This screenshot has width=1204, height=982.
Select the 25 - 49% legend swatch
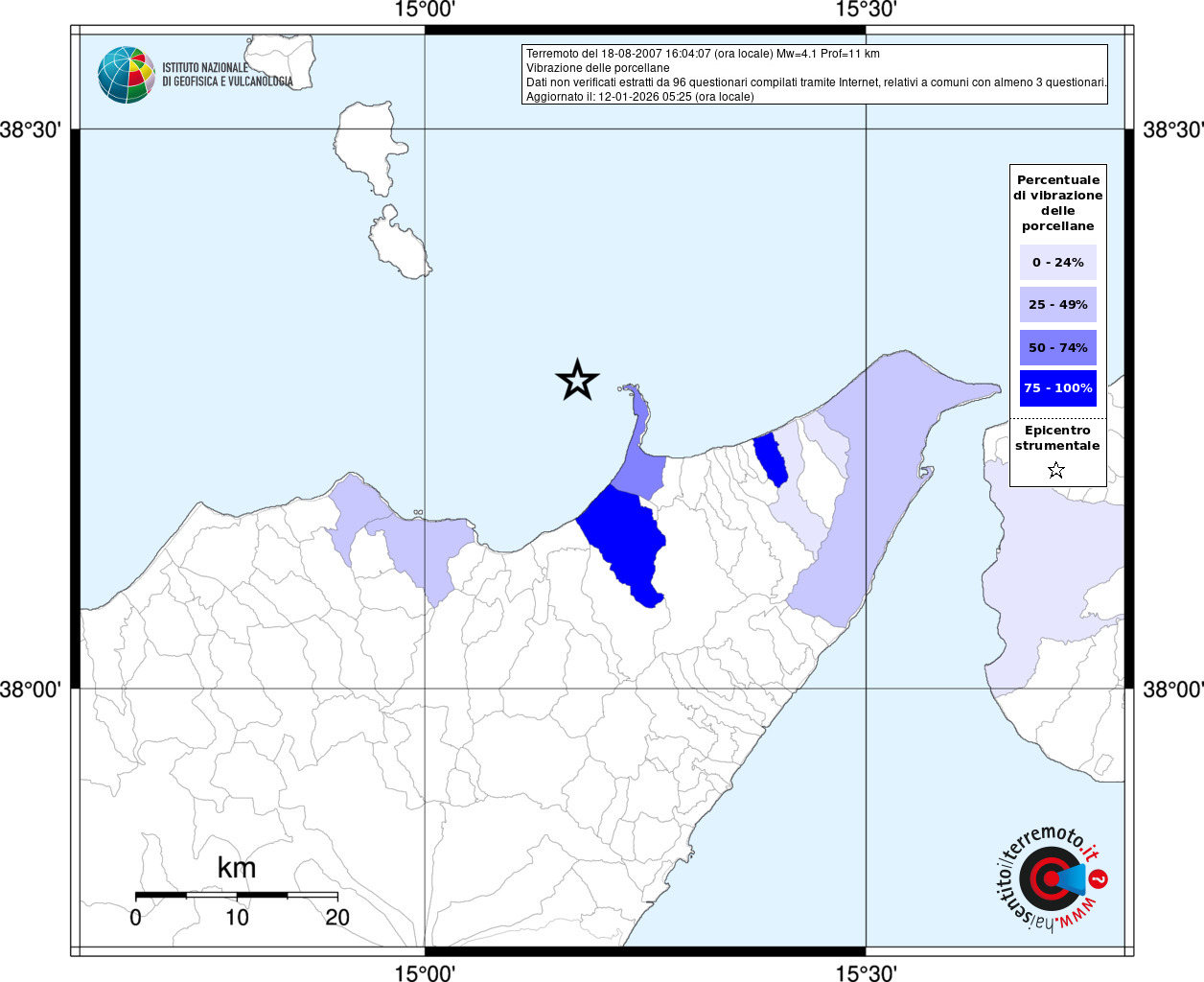[x=1057, y=305]
